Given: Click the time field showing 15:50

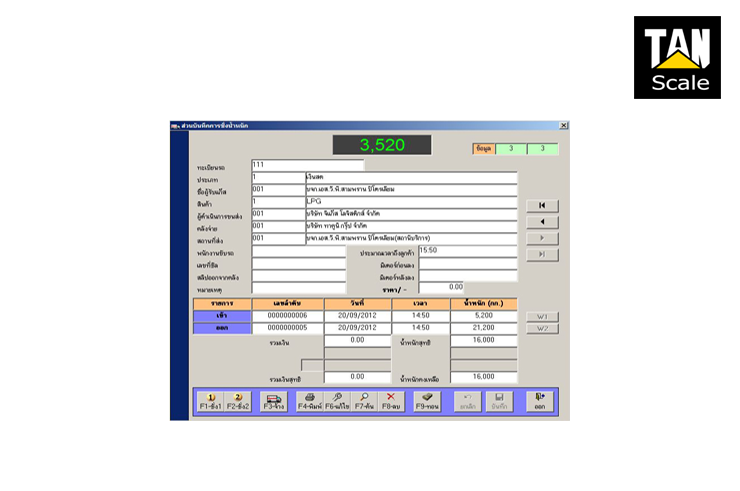Looking at the screenshot, I should (467, 250).
